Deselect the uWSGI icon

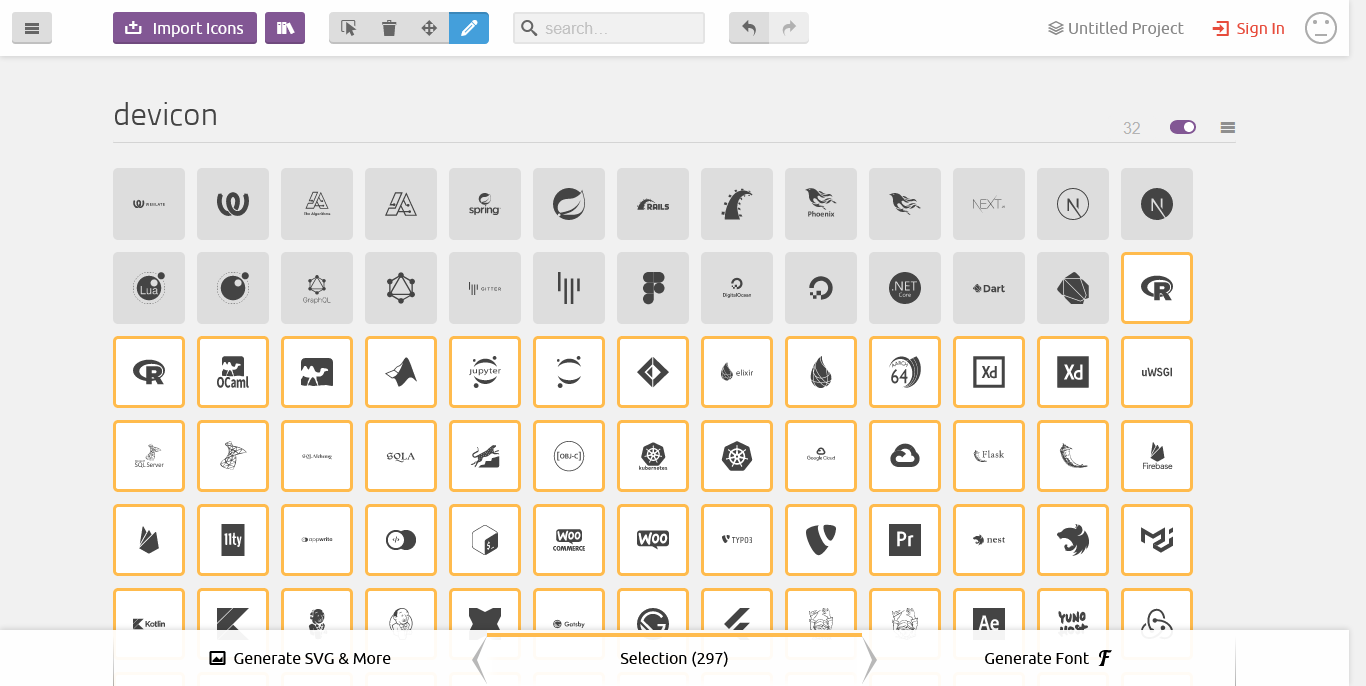coord(1157,372)
